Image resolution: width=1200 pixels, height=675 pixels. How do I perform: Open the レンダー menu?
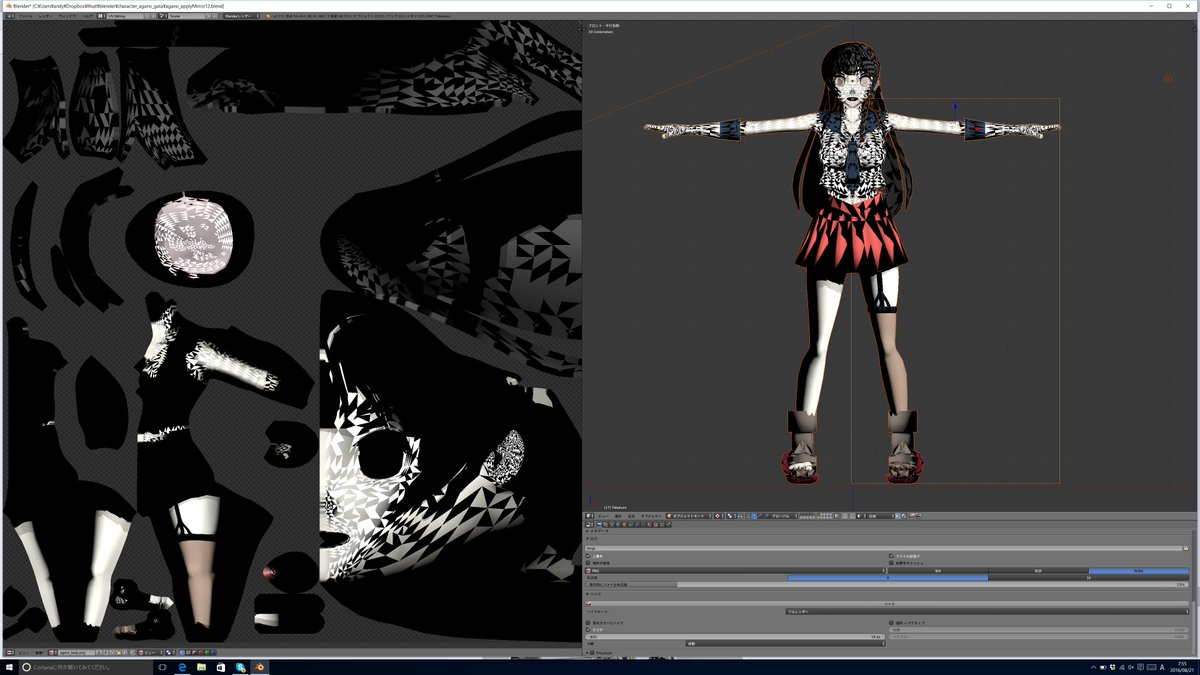coord(46,17)
